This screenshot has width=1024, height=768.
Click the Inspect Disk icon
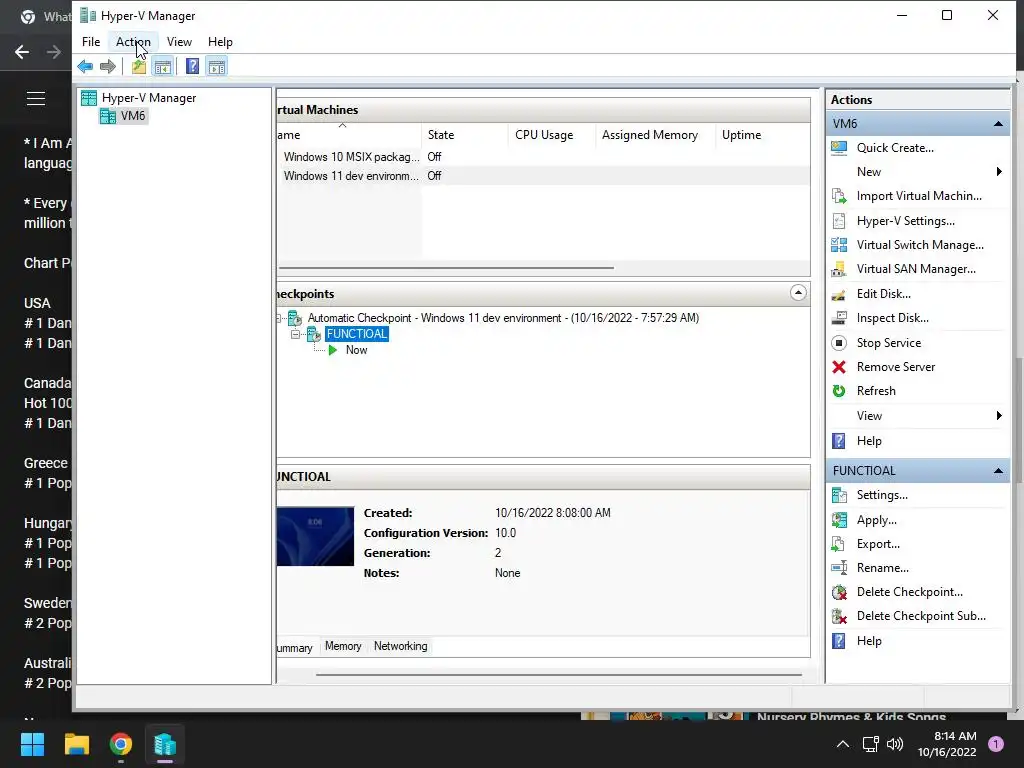[x=839, y=318]
